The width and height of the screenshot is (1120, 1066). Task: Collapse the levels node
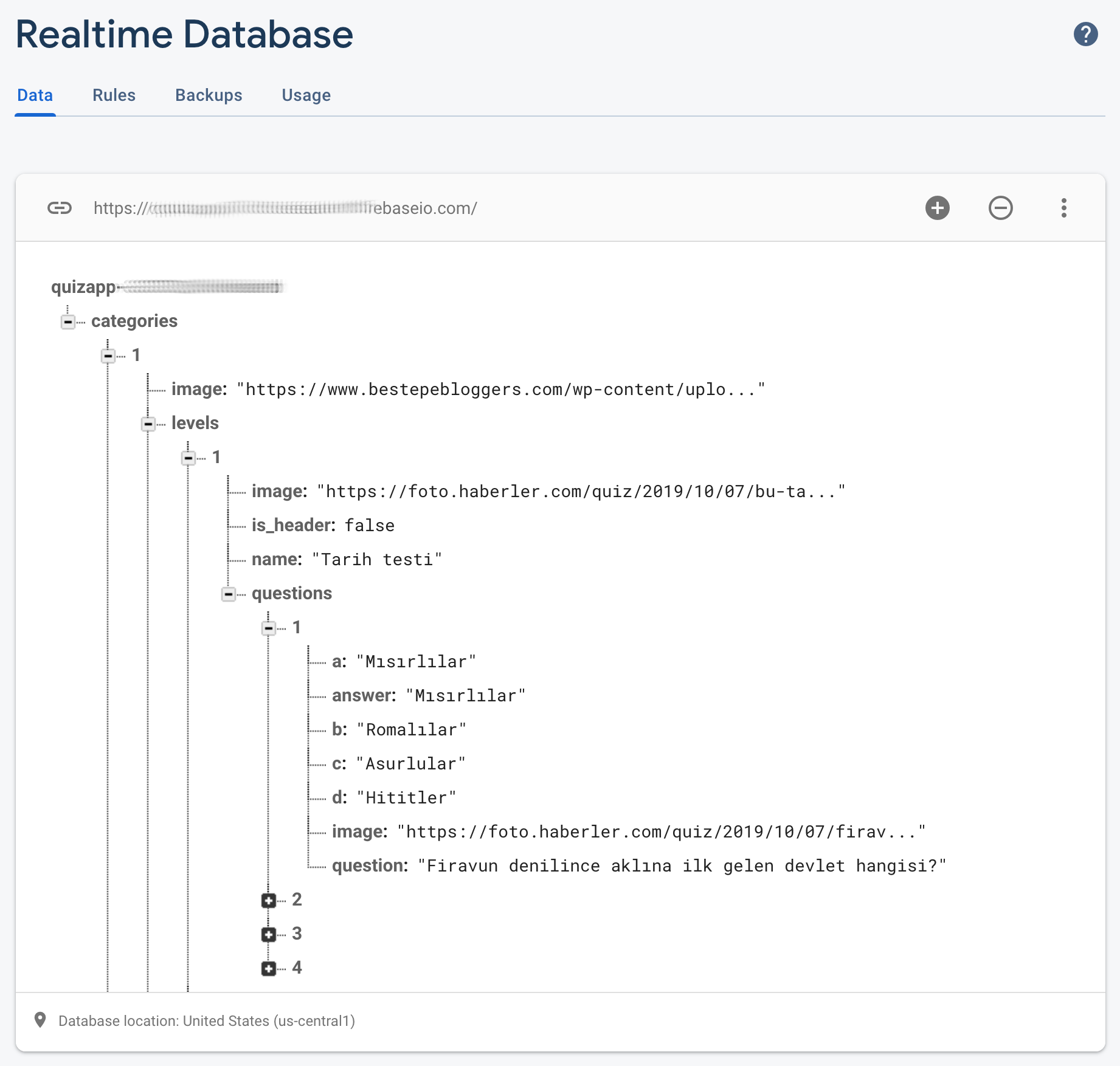(x=148, y=424)
